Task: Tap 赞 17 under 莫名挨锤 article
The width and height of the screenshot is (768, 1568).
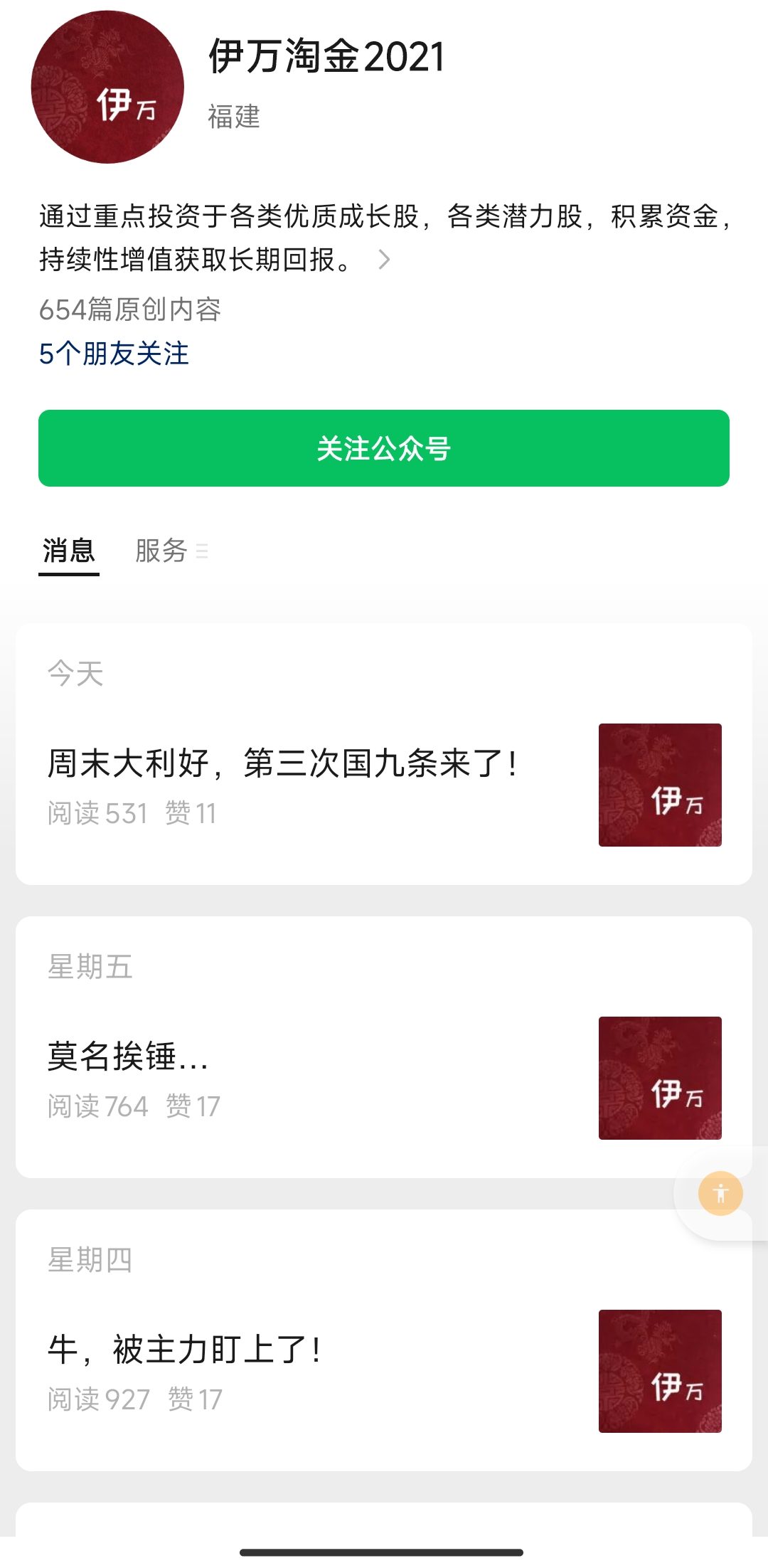Action: [x=193, y=1106]
